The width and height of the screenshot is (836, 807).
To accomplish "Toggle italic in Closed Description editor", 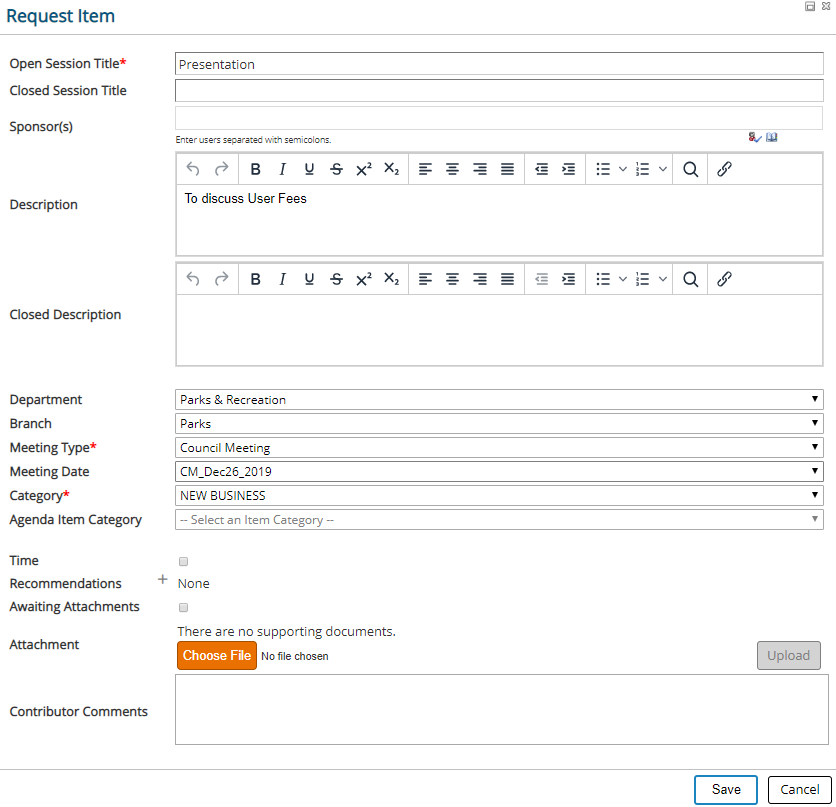I will tap(283, 279).
